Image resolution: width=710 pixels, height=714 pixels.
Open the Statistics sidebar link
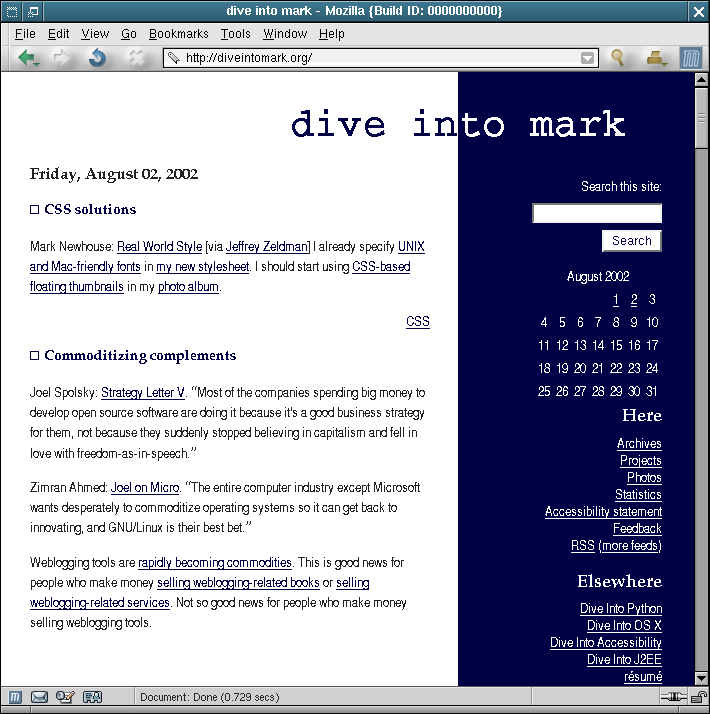[x=638, y=495]
